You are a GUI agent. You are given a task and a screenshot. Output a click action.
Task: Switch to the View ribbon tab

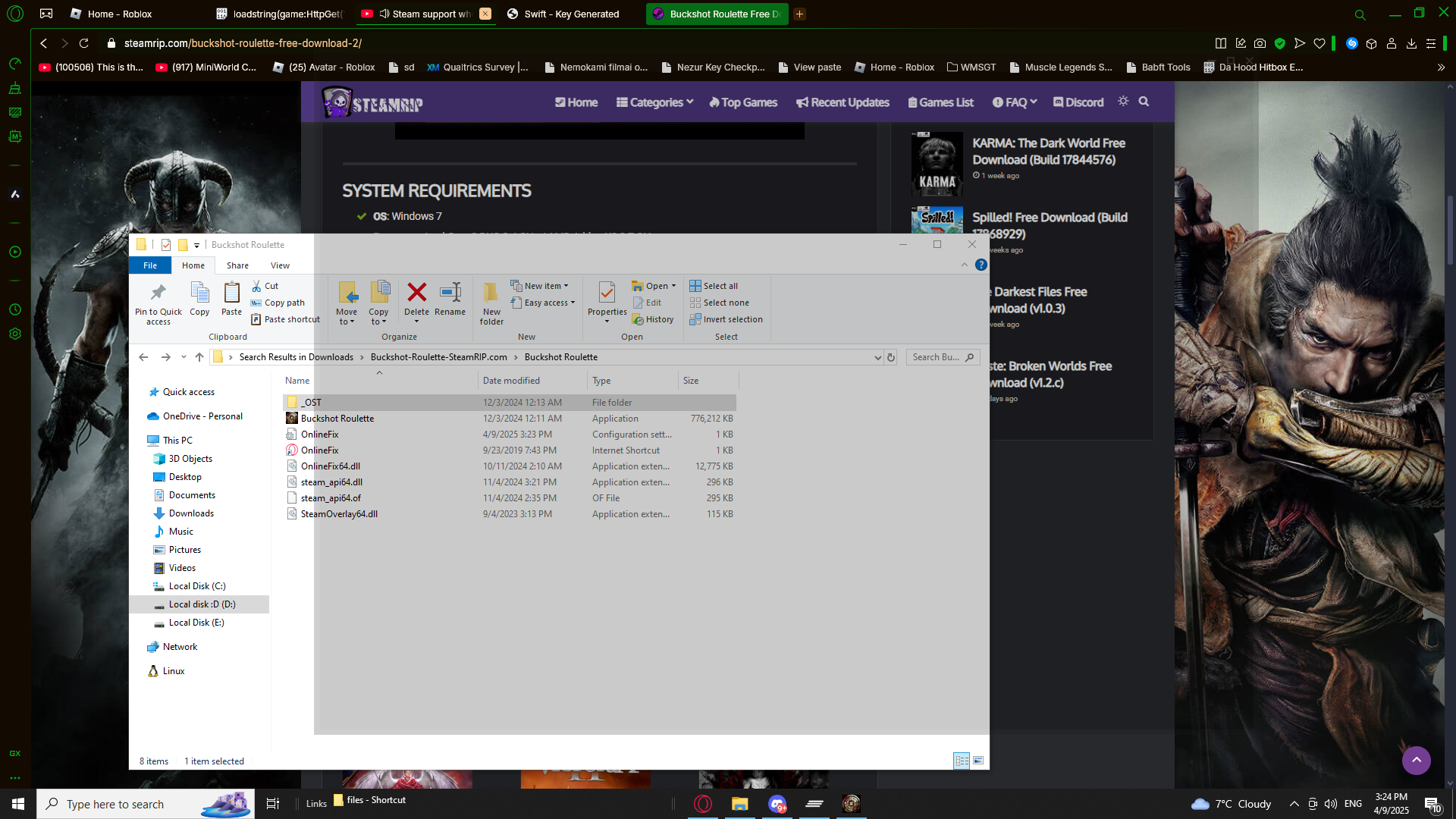[x=280, y=265]
